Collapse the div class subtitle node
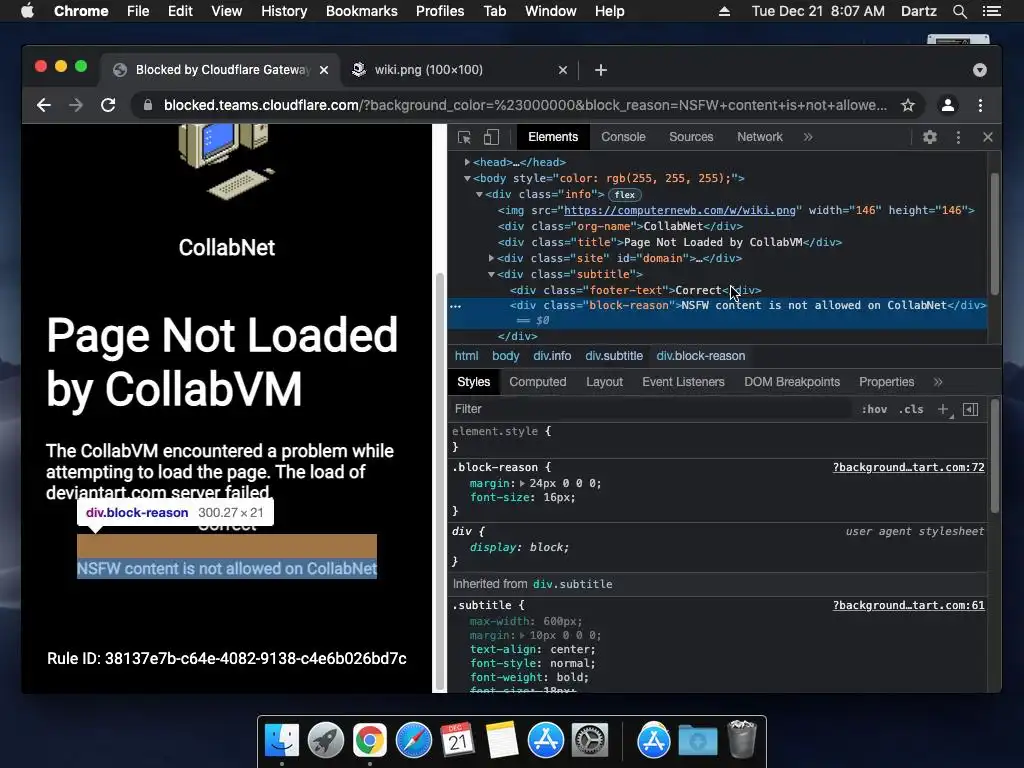1024x768 pixels. tap(491, 274)
